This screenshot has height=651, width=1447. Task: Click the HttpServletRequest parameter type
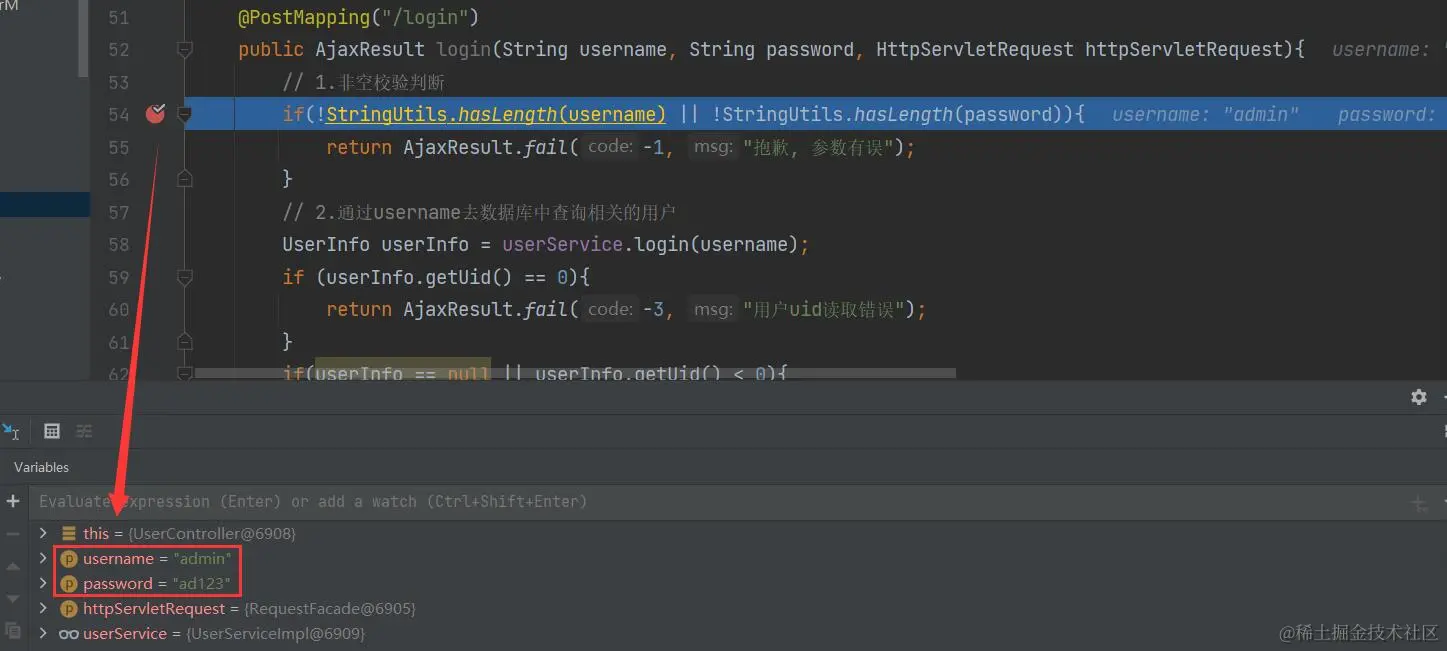975,49
